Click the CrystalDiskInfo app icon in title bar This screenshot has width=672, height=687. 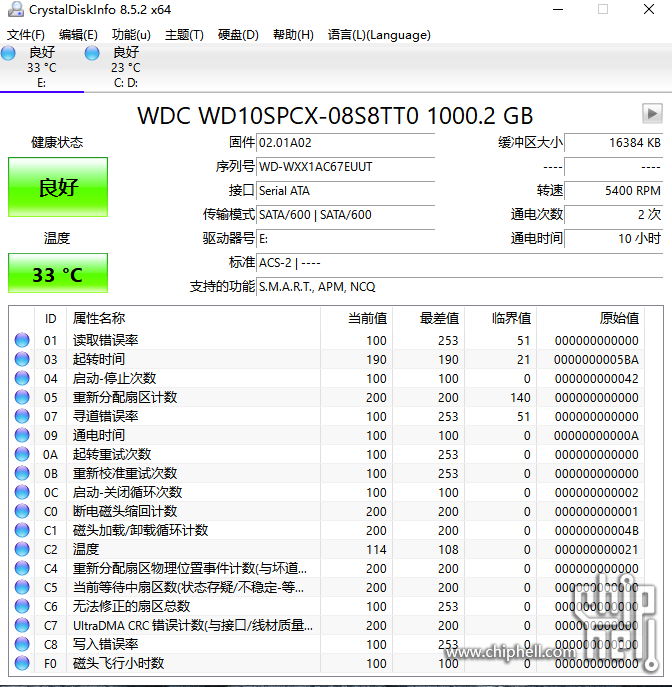(x=16, y=9)
